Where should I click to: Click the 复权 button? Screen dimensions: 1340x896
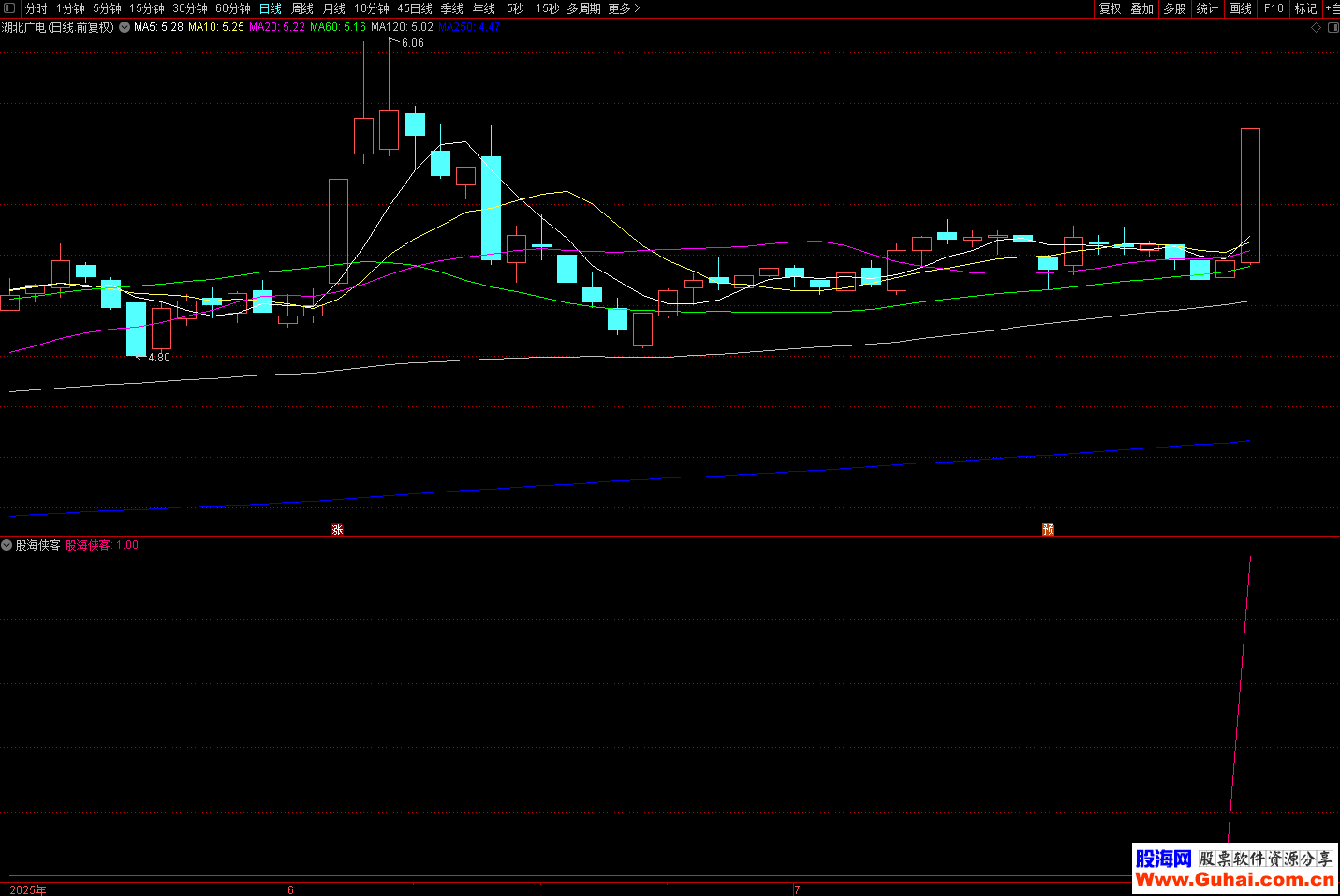(x=1110, y=8)
